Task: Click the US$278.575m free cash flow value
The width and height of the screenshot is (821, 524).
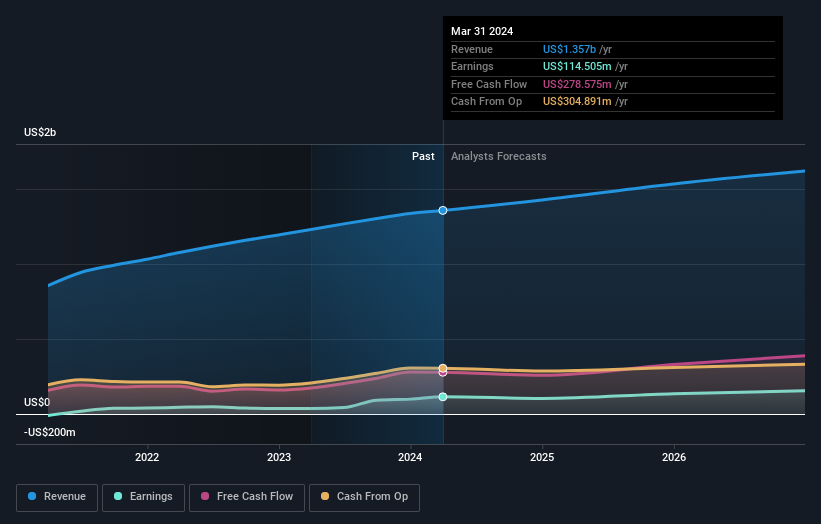Action: point(577,84)
